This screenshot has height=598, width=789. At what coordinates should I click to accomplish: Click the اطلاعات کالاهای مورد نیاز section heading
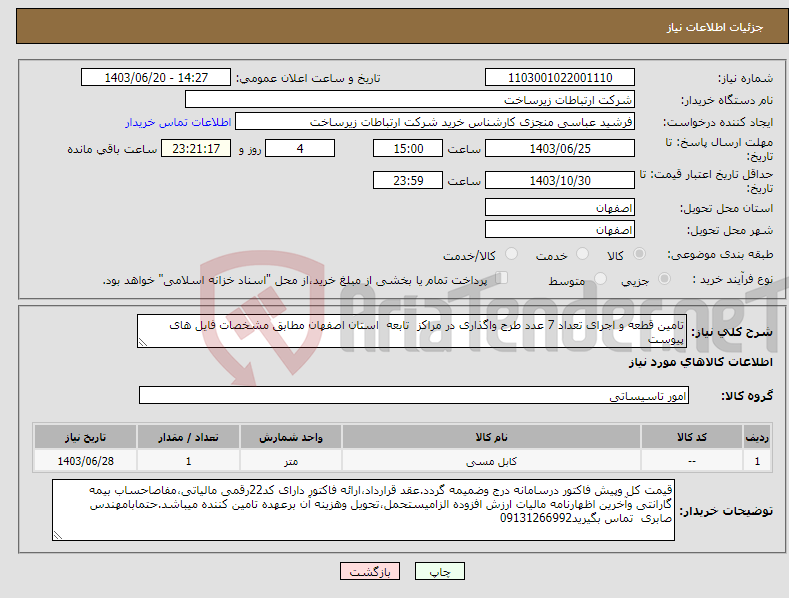click(700, 362)
